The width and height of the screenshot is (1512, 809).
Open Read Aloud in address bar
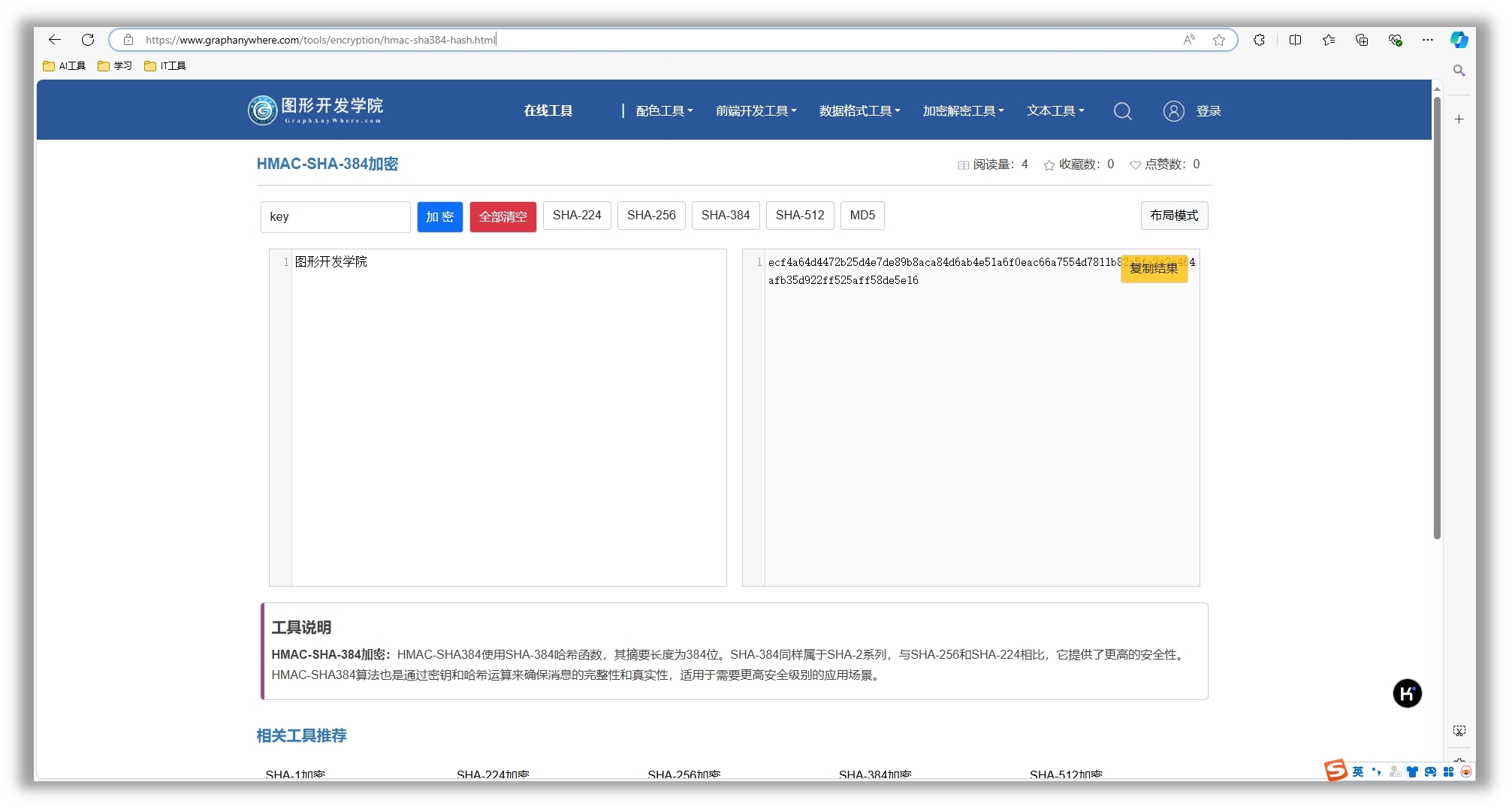(1189, 40)
